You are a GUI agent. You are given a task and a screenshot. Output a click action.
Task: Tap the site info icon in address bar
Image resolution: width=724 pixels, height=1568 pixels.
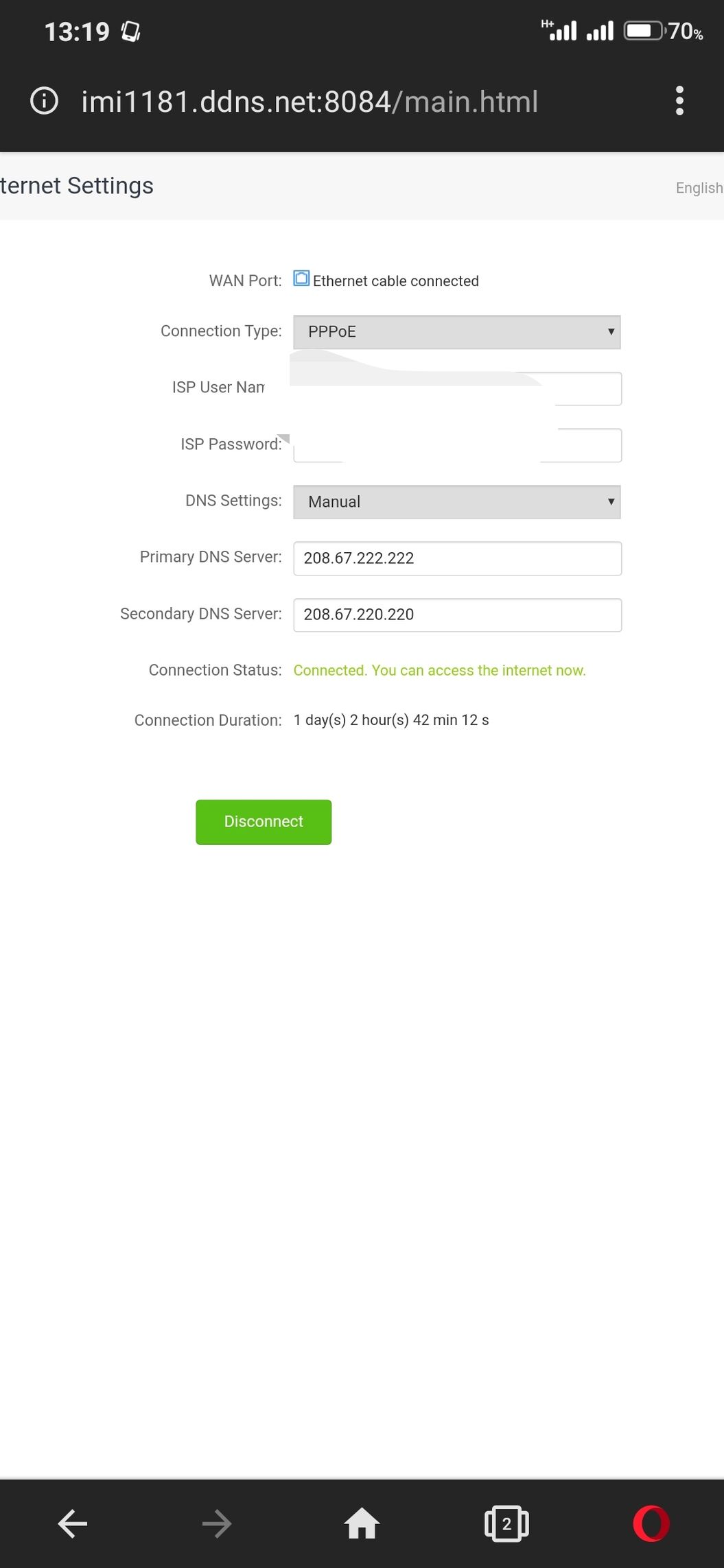coord(45,101)
